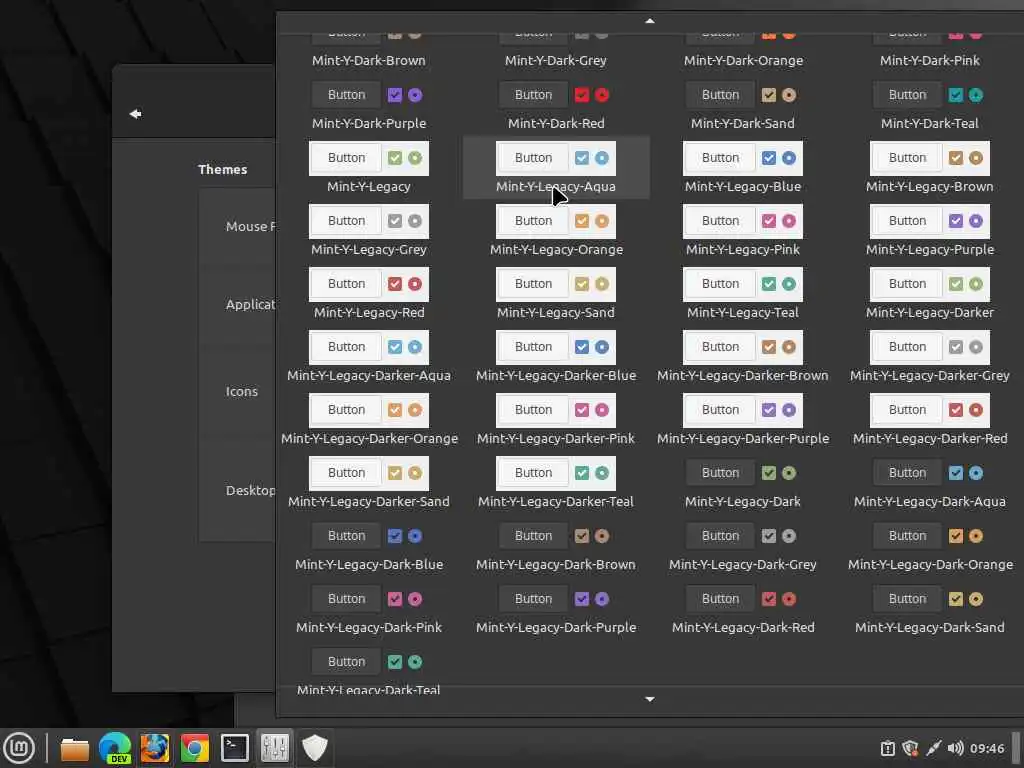Click the red checkbox in Mint-Y-Legacy-Red preview

pos(394,284)
